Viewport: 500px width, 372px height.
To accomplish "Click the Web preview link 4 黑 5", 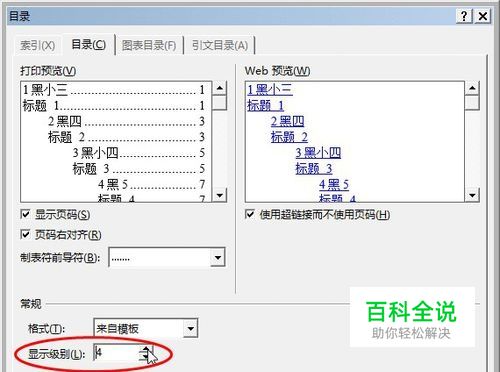I will pyautogui.click(x=334, y=184).
